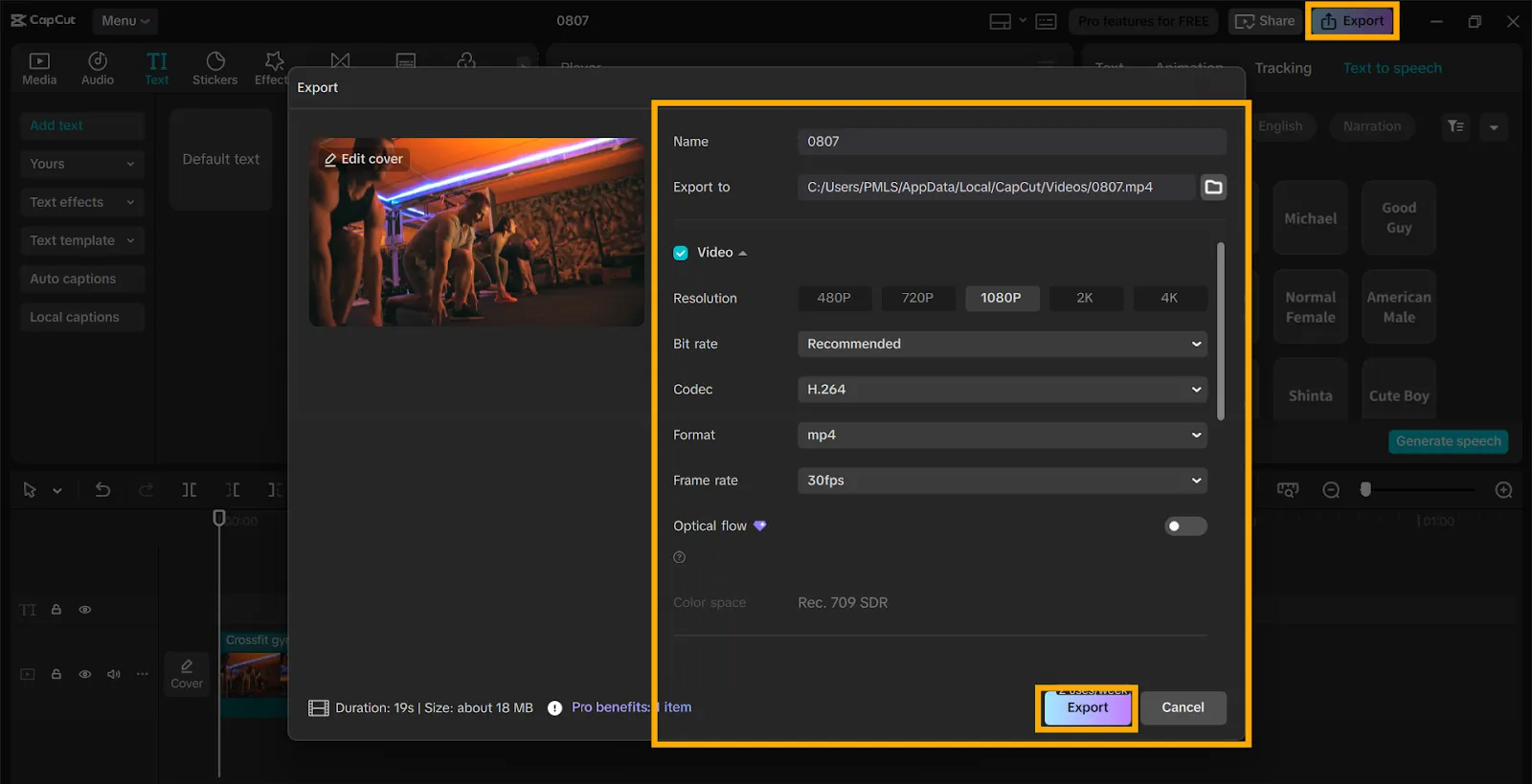Click the export settings scrollbar

pyautogui.click(x=1221, y=331)
